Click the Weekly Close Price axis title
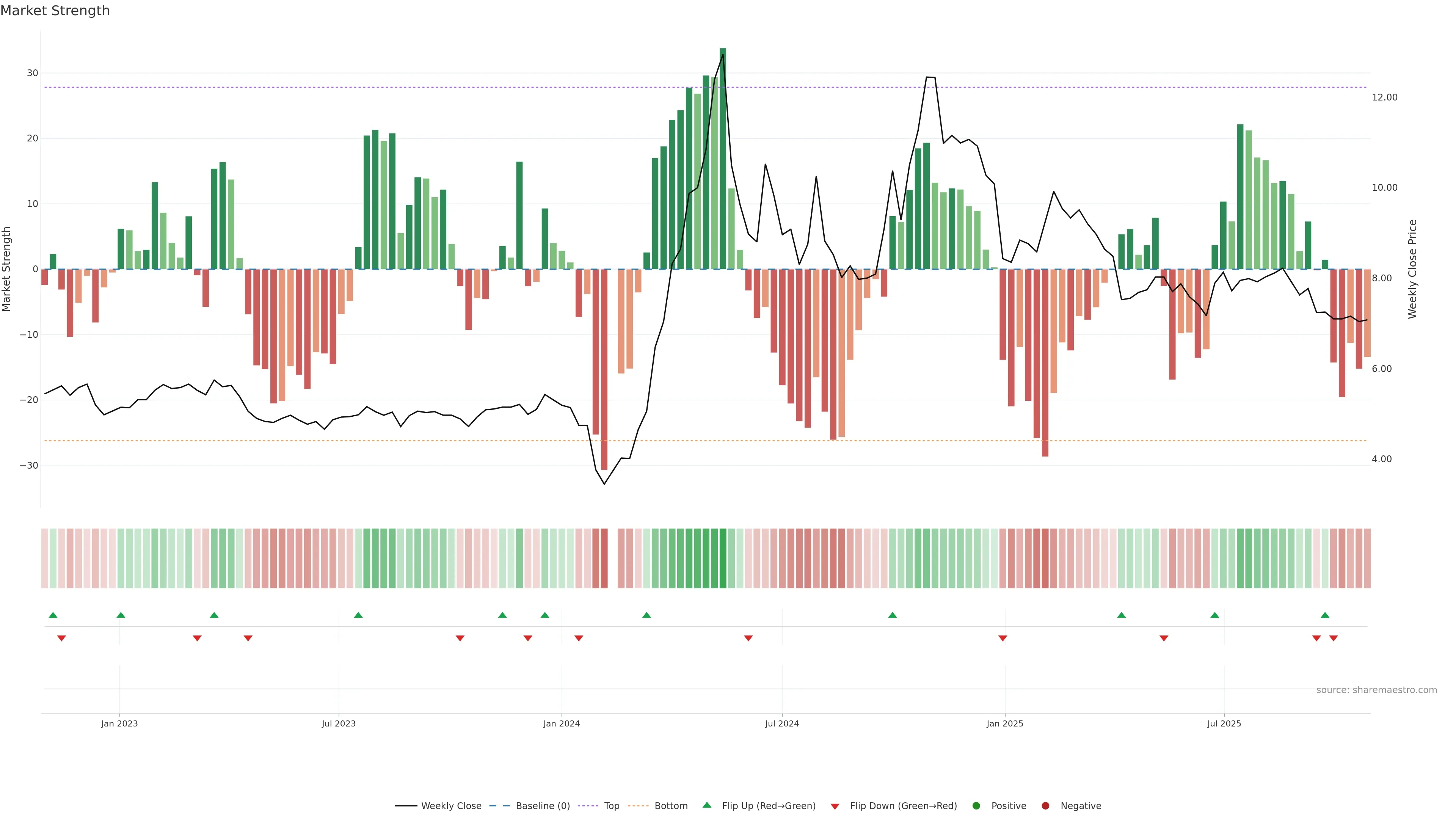1456x819 pixels. tap(1412, 269)
